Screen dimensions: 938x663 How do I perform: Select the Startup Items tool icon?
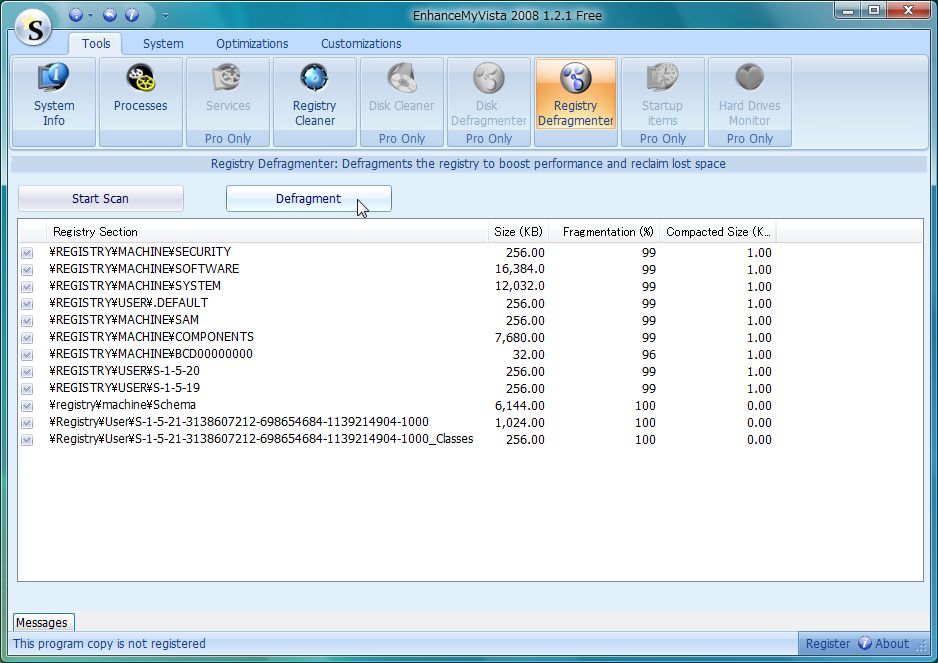pos(662,79)
